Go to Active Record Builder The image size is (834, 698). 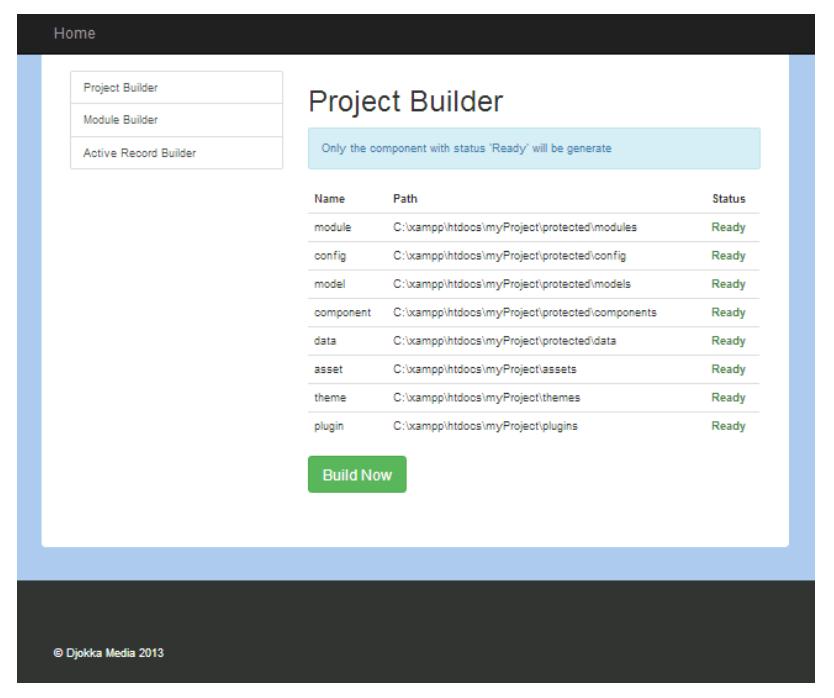coord(177,153)
